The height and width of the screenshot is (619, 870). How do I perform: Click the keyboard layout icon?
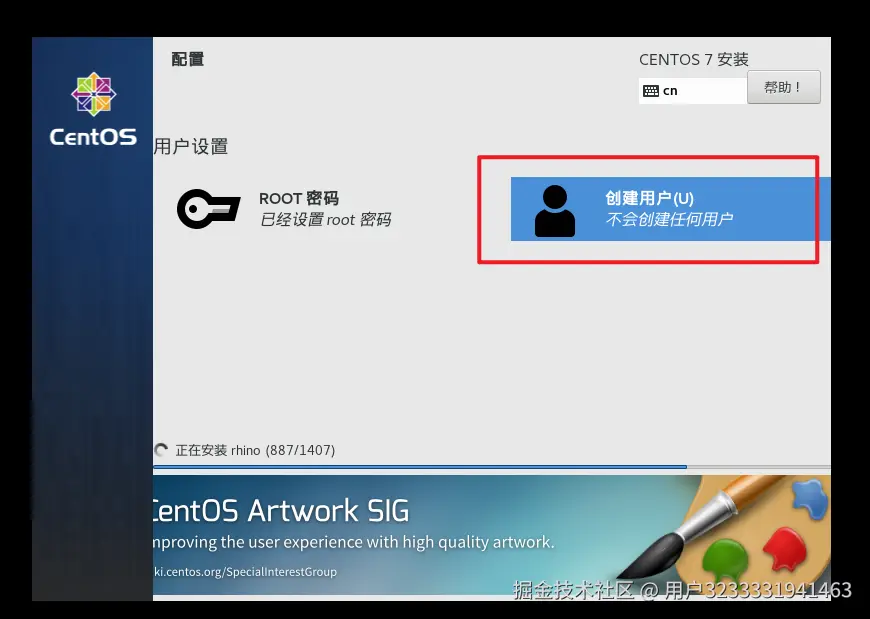[651, 91]
